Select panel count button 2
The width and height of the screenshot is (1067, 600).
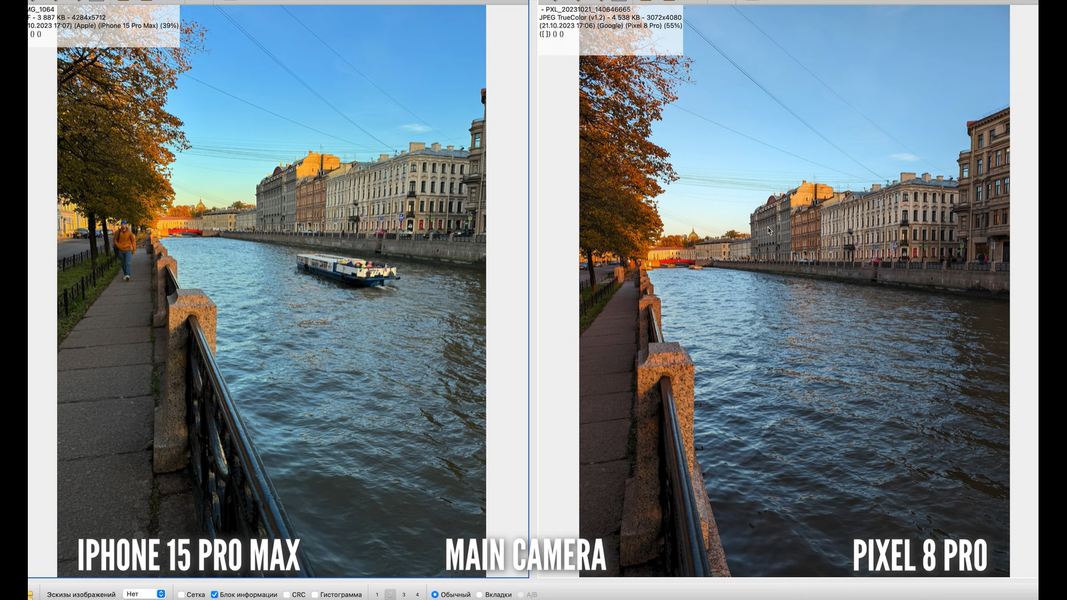[x=390, y=594]
